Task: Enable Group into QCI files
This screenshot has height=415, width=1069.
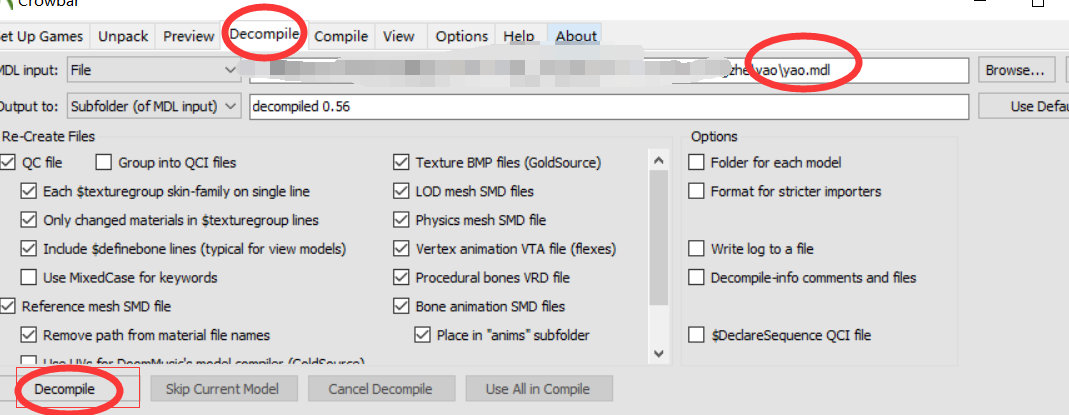Action: coord(104,163)
